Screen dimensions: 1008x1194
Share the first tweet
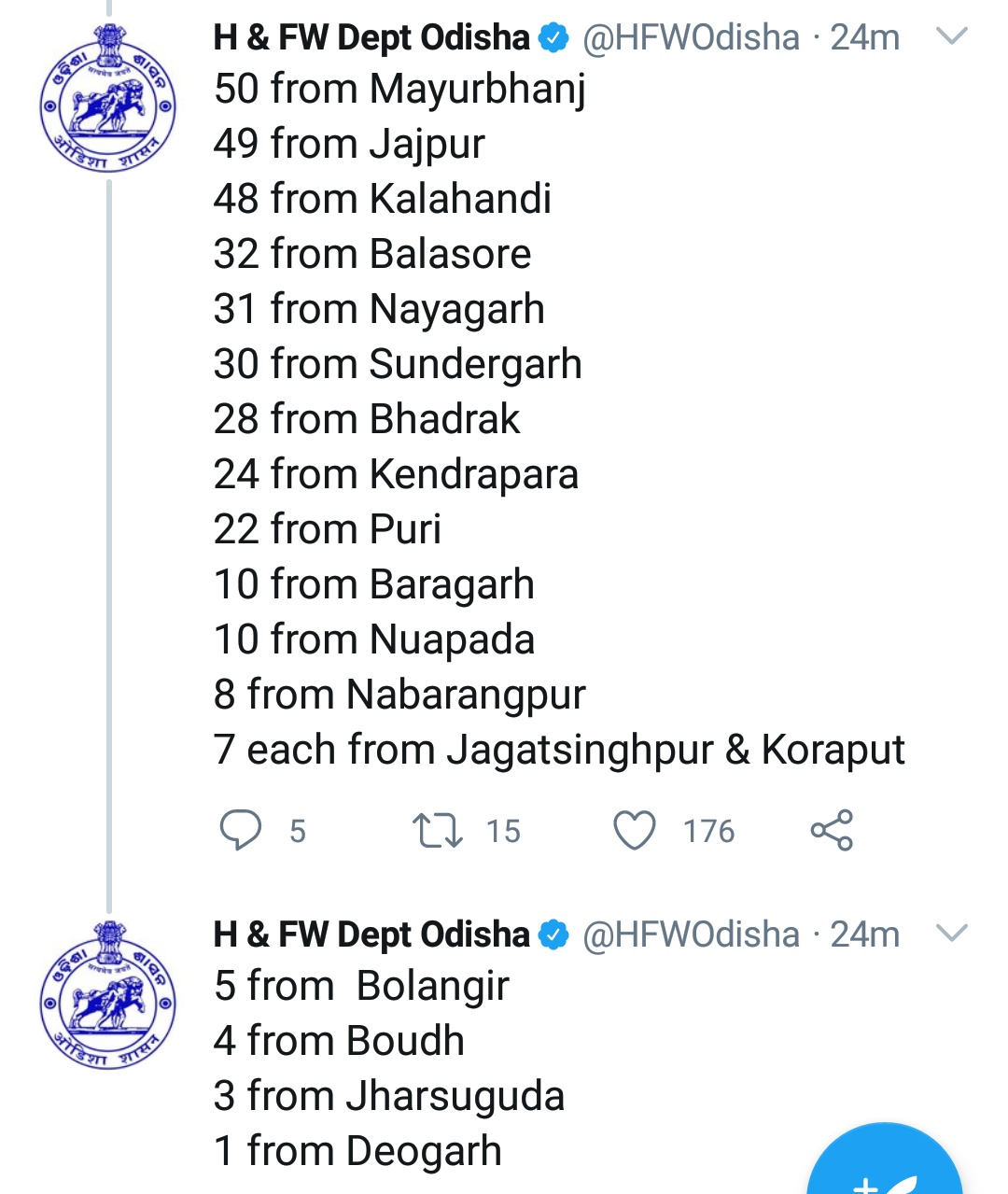pyautogui.click(x=831, y=830)
